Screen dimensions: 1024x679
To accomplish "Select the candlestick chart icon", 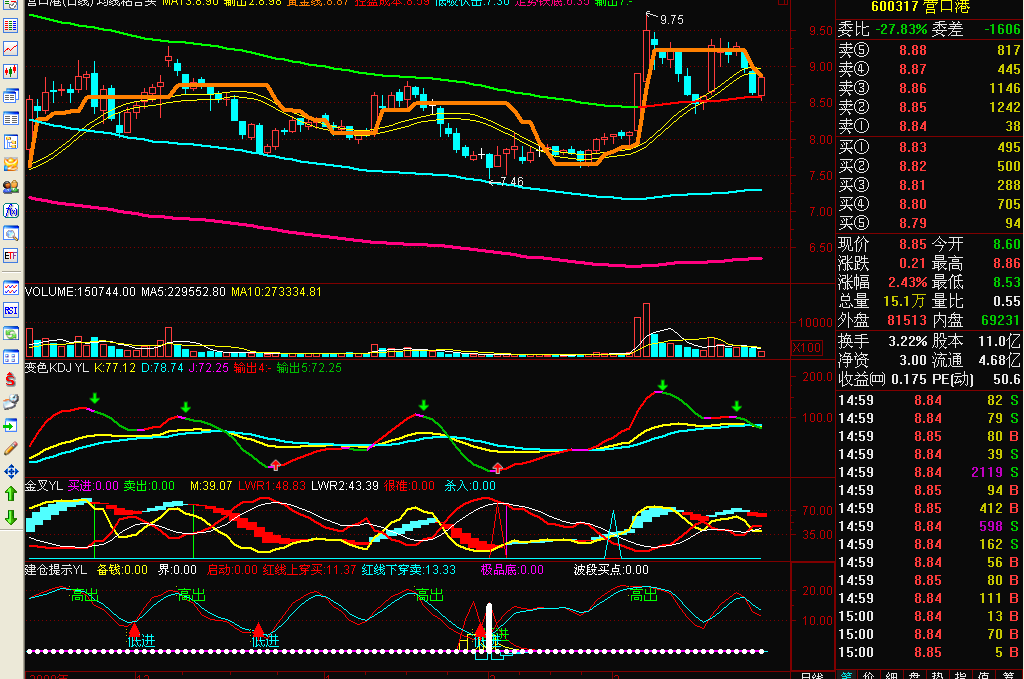I will point(10,71).
